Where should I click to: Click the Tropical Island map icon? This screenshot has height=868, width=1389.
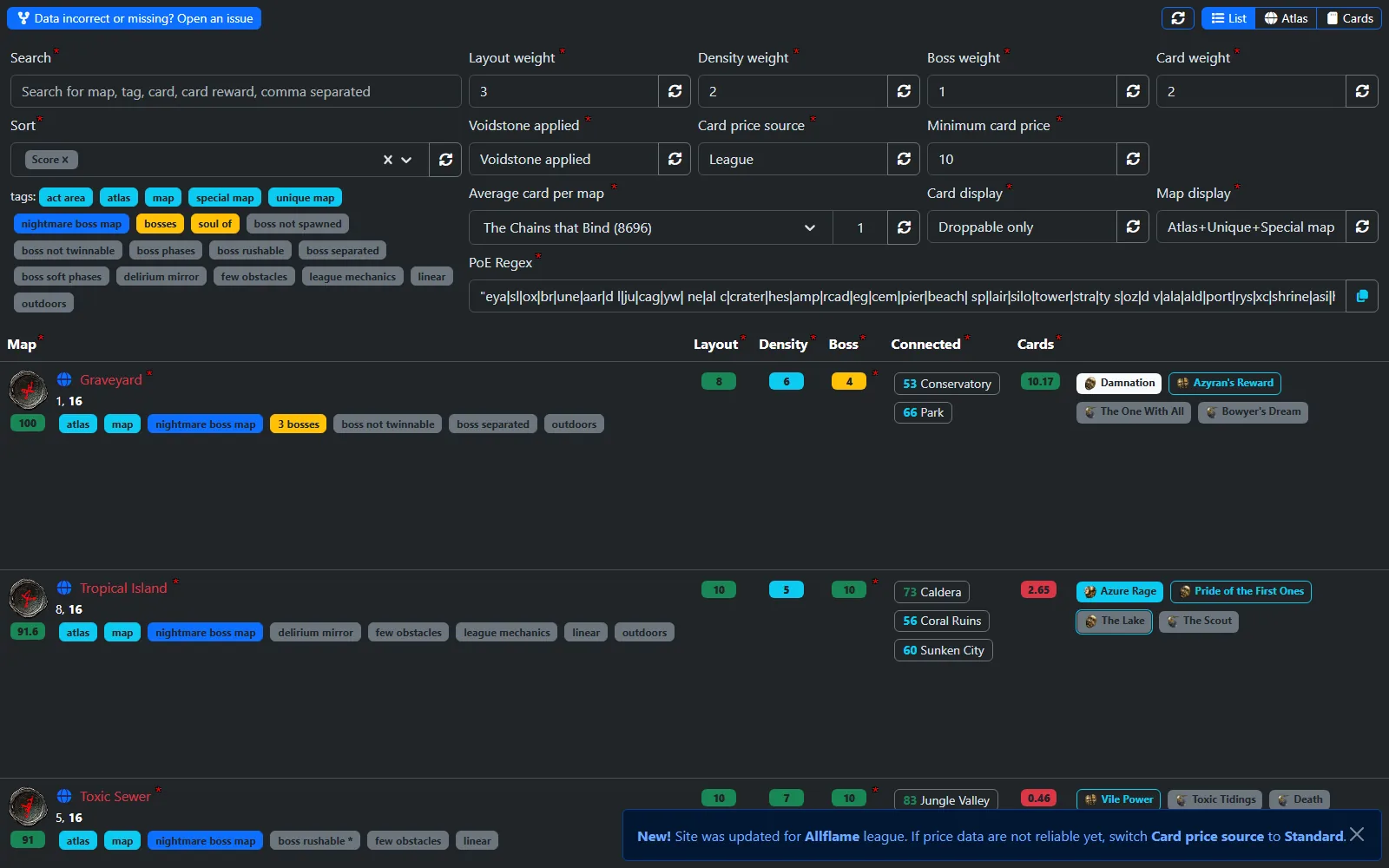[28, 597]
